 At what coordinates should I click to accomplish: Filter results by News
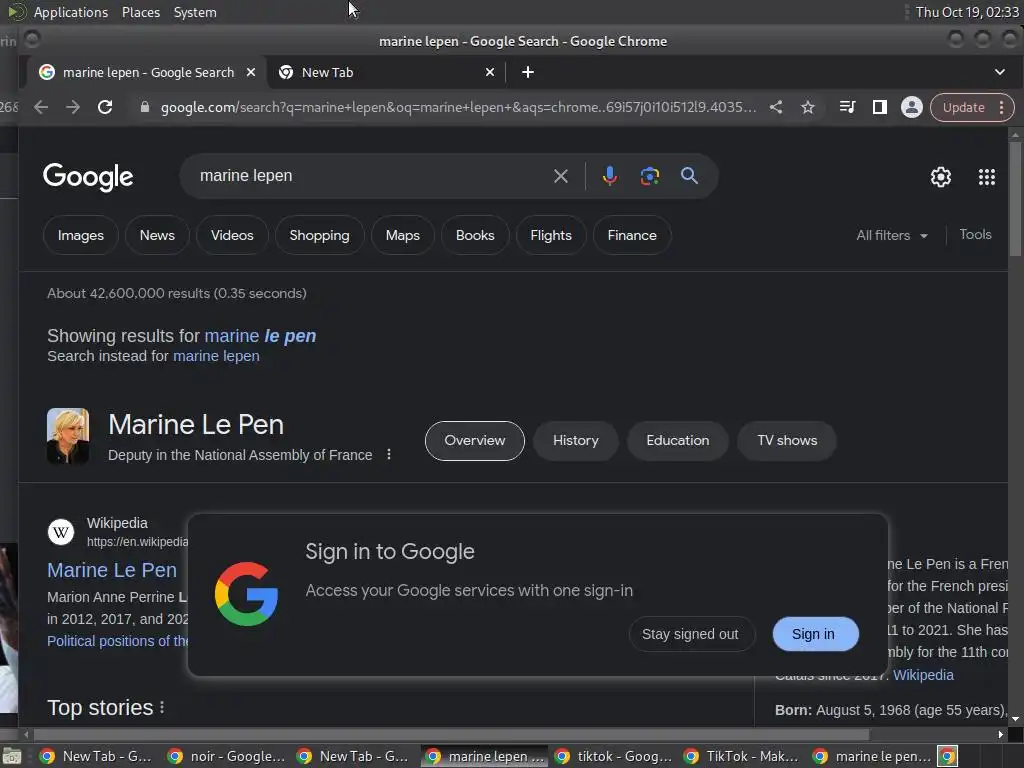pyautogui.click(x=157, y=235)
